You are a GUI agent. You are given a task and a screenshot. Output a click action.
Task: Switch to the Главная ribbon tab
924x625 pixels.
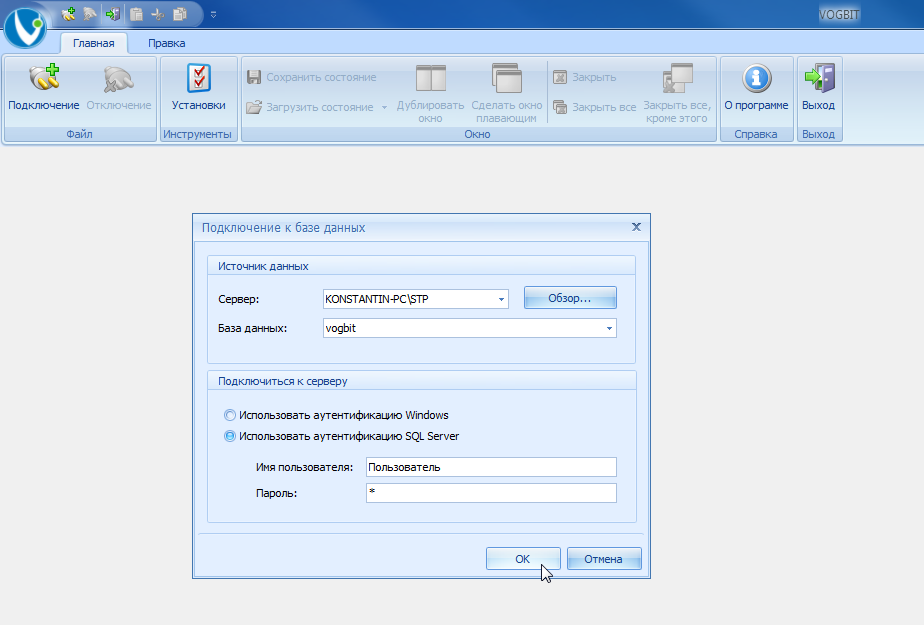94,43
